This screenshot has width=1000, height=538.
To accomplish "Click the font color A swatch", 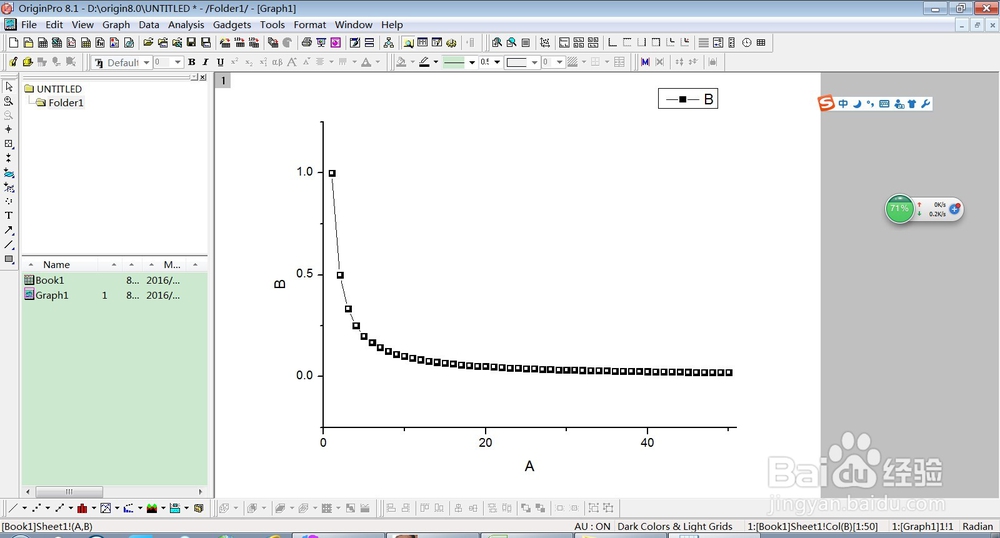I will click(366, 62).
